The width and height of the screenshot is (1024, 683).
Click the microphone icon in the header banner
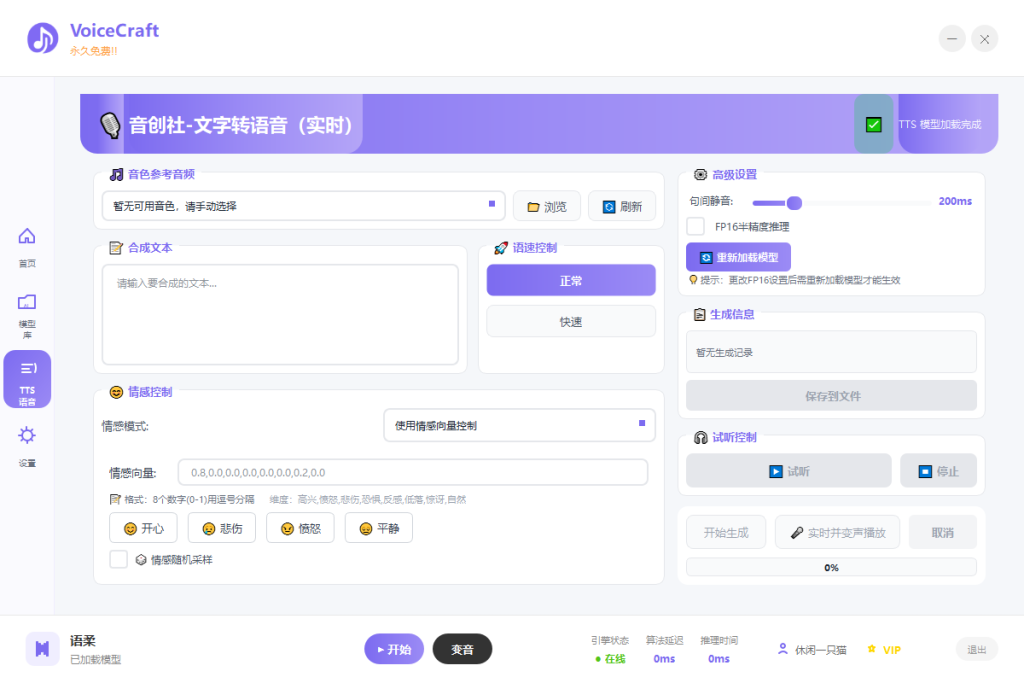click(110, 124)
